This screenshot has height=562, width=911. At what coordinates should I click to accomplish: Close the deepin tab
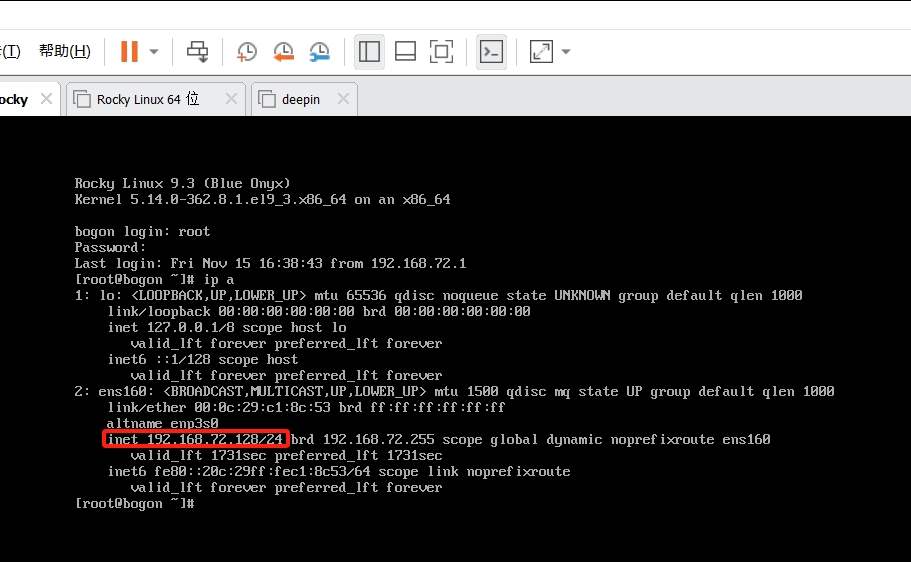click(343, 99)
